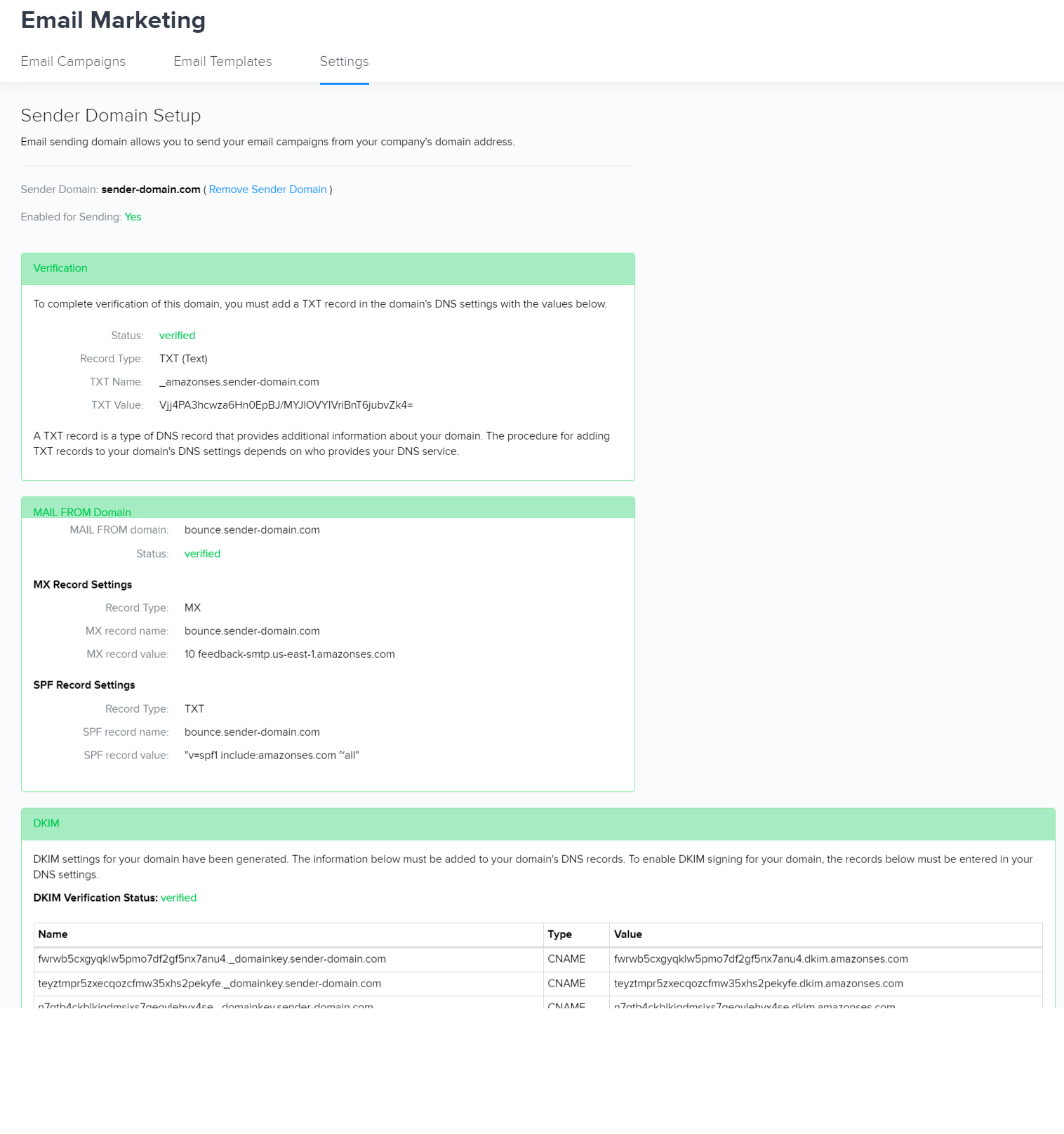Click the Value column header in DKIM table
1064x1134 pixels.
click(628, 935)
